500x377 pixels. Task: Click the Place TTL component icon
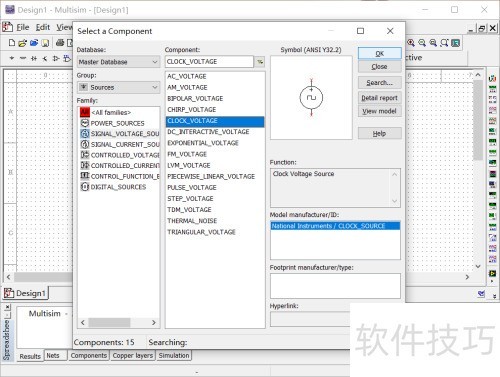point(67,58)
